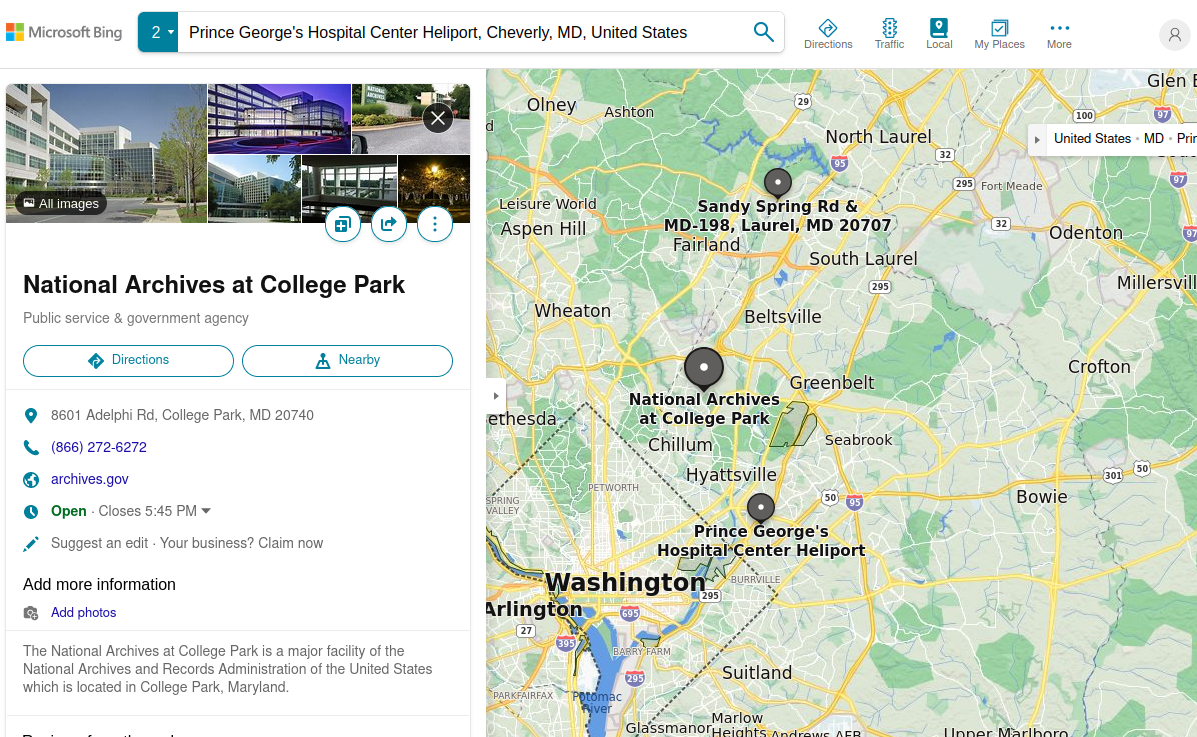
Task: Click the Hyattsville label on map
Action: (x=731, y=474)
